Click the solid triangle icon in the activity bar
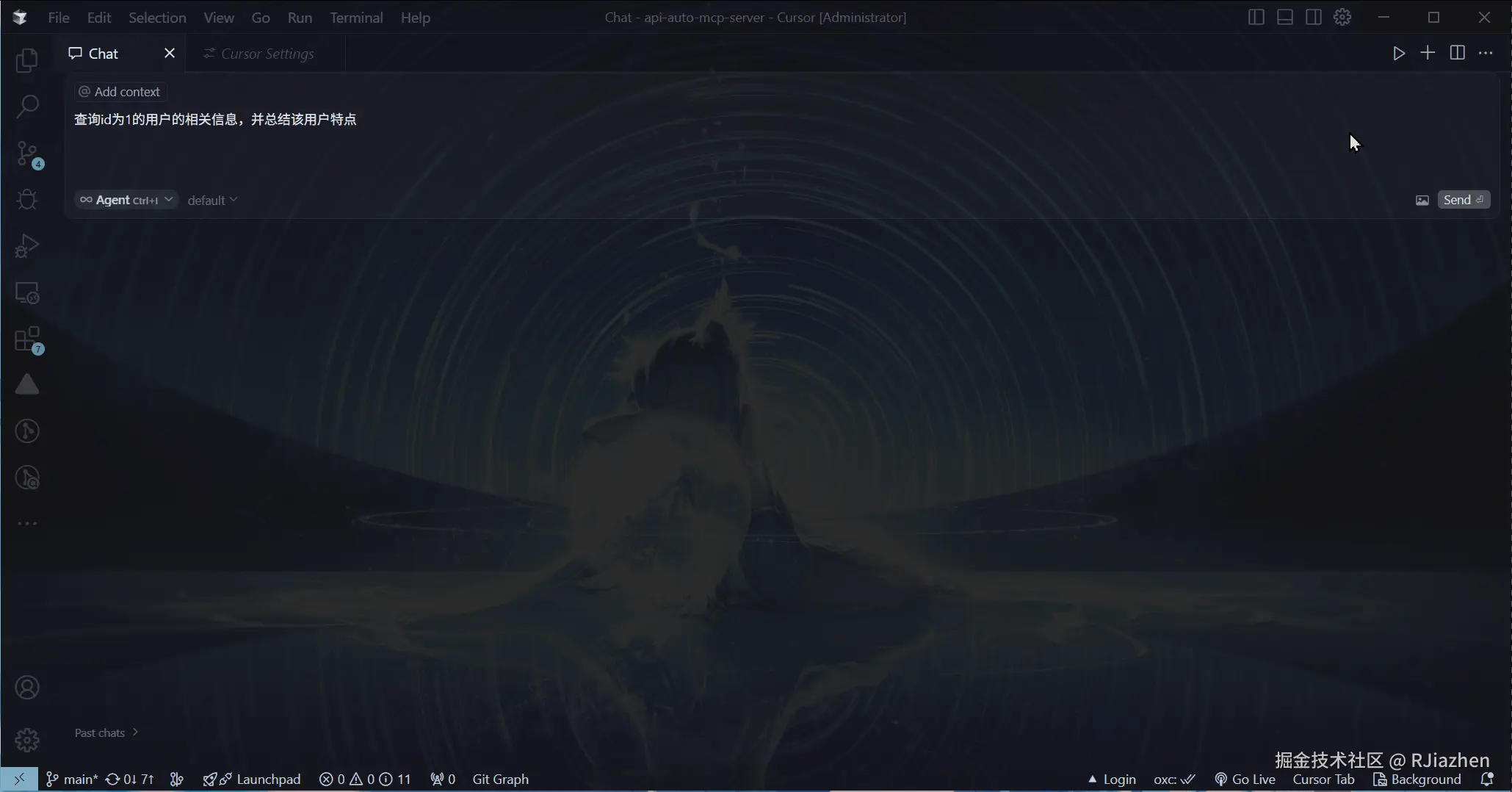Viewport: 1512px width, 792px height. [27, 384]
